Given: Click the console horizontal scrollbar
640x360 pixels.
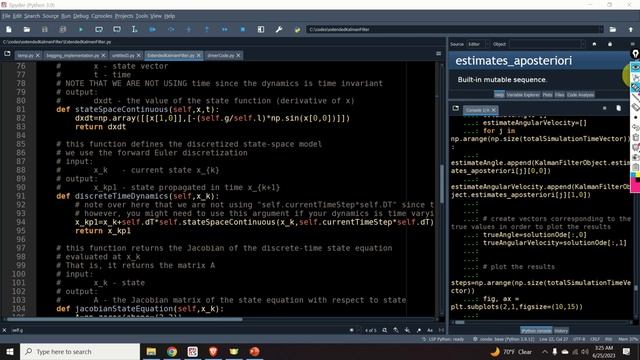Looking at the screenshot, I should click(460, 322).
